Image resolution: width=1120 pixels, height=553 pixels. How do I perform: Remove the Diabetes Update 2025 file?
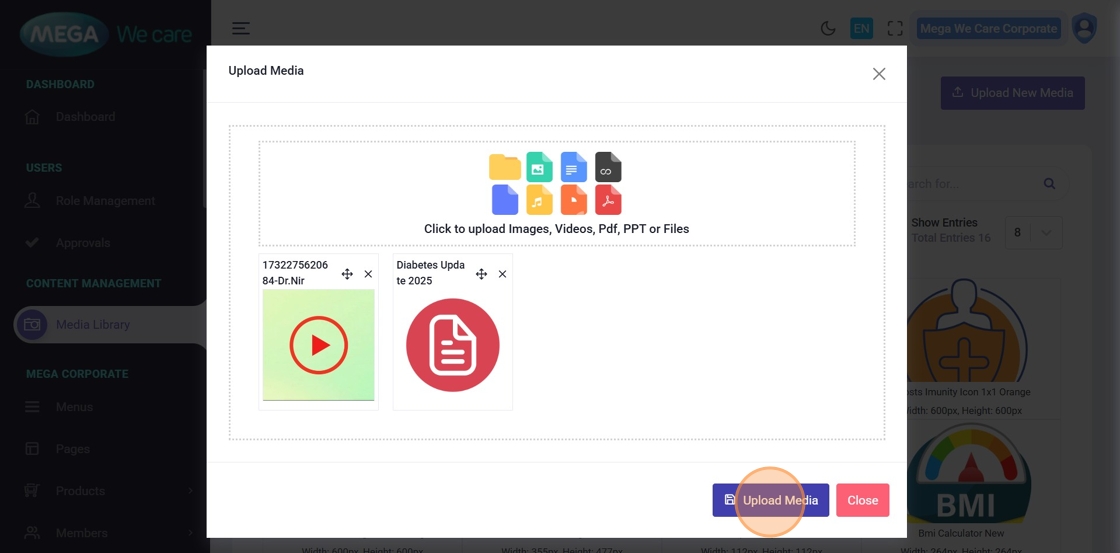coord(502,274)
